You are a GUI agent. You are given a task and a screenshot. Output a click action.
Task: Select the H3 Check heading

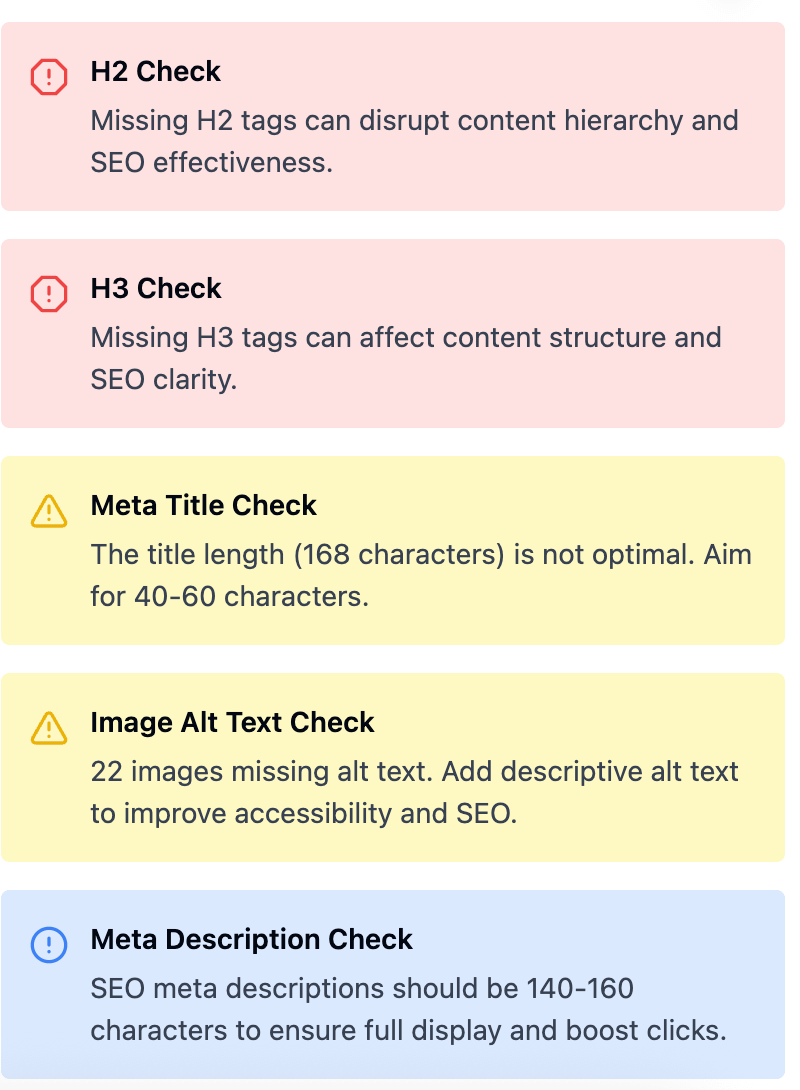(x=156, y=288)
